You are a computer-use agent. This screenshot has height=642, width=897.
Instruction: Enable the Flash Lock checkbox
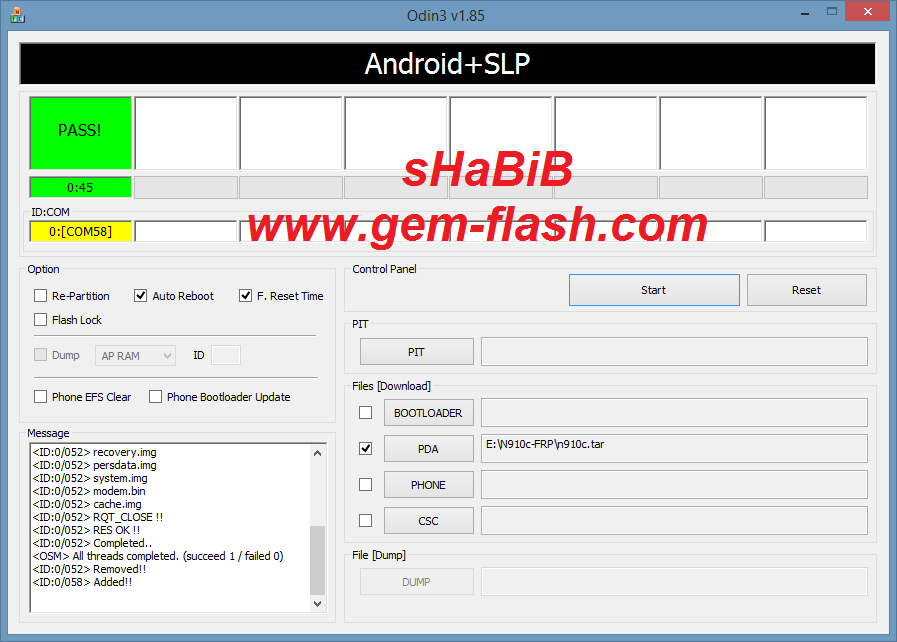[x=41, y=319]
